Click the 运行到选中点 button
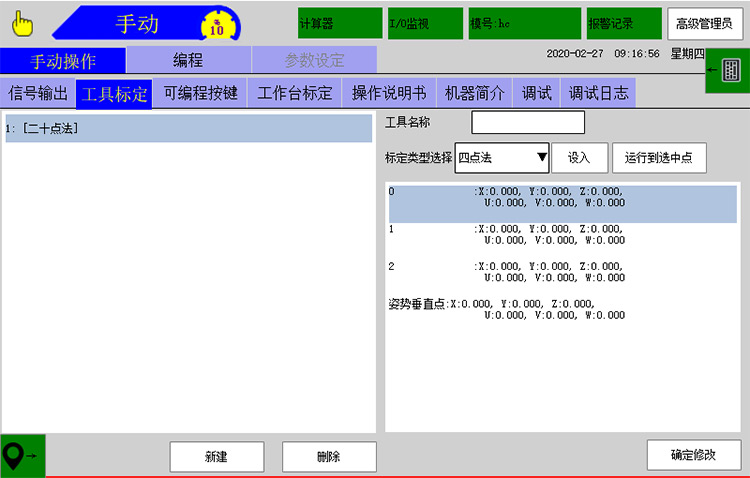 pyautogui.click(x=659, y=157)
